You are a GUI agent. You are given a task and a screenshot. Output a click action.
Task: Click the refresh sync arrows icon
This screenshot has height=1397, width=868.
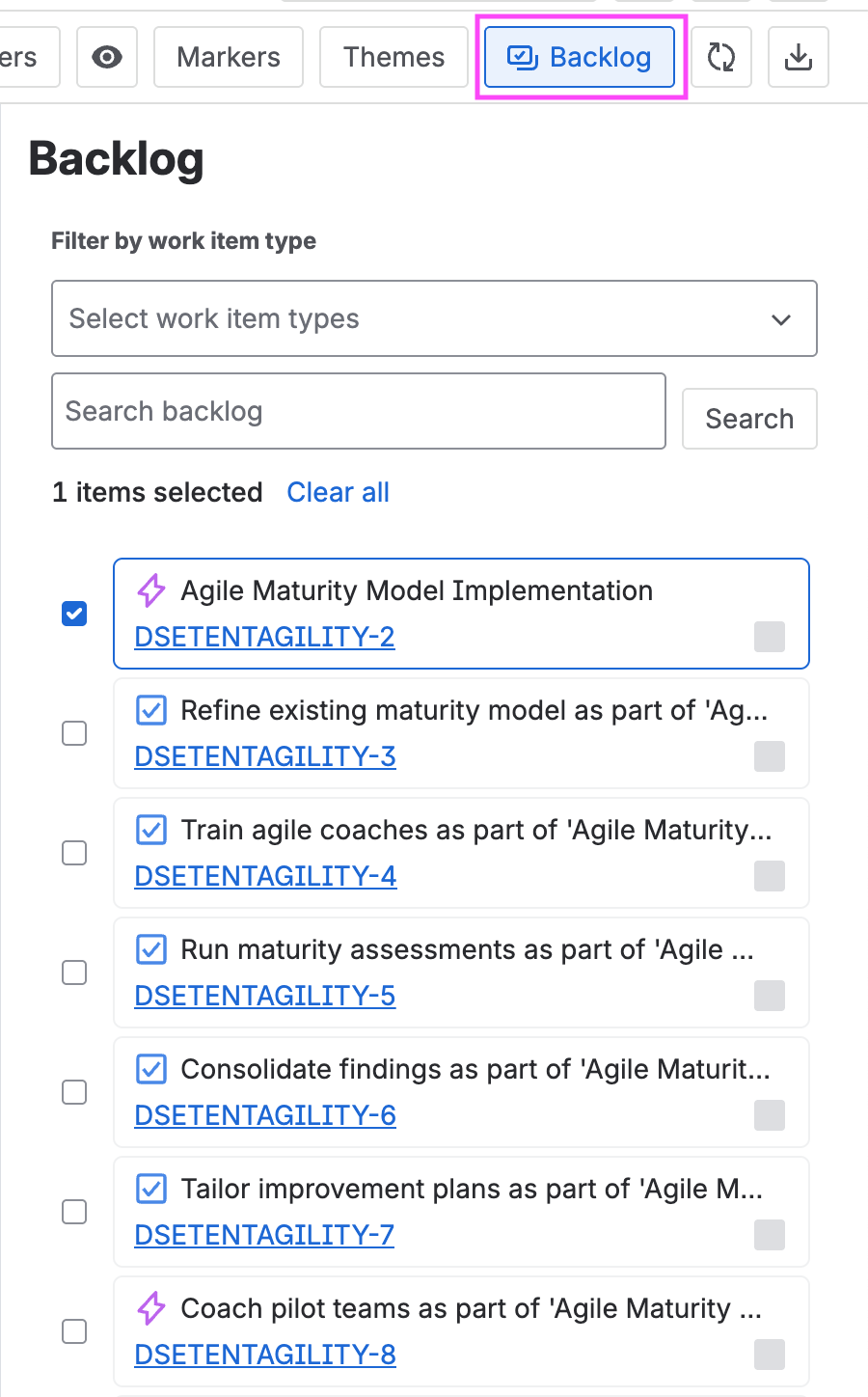(x=721, y=58)
